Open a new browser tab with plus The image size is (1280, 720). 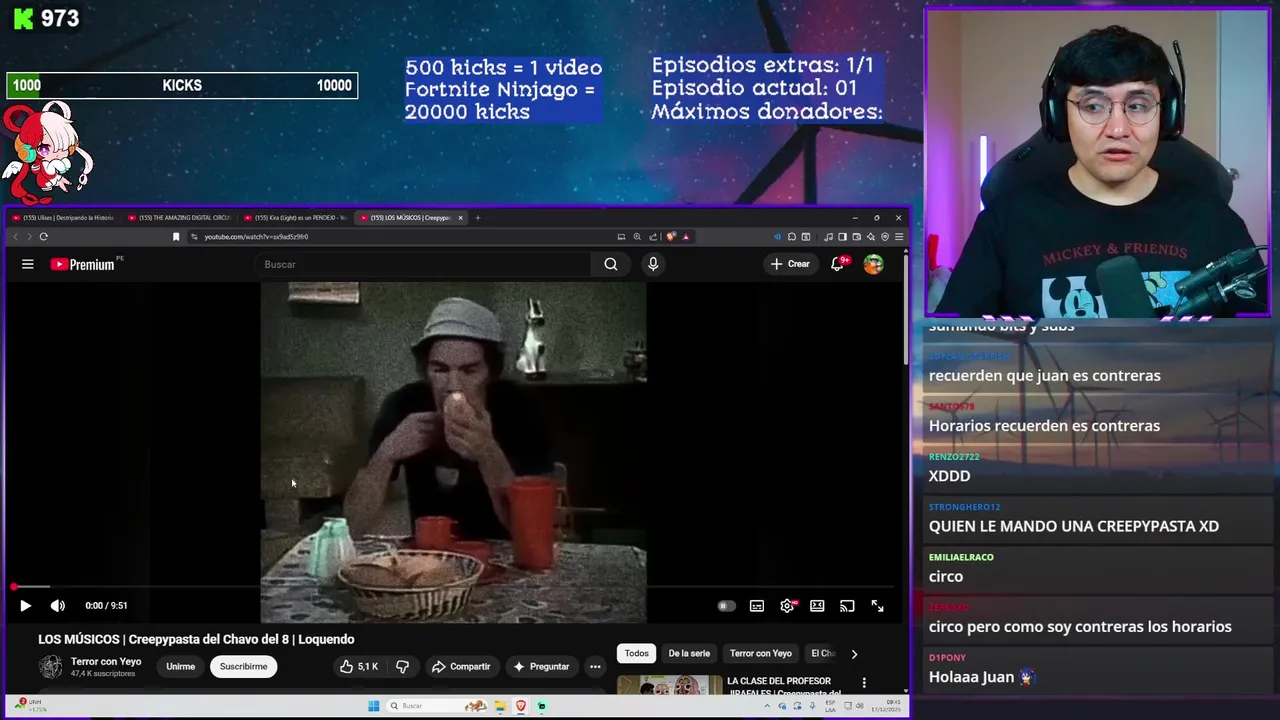click(x=478, y=218)
